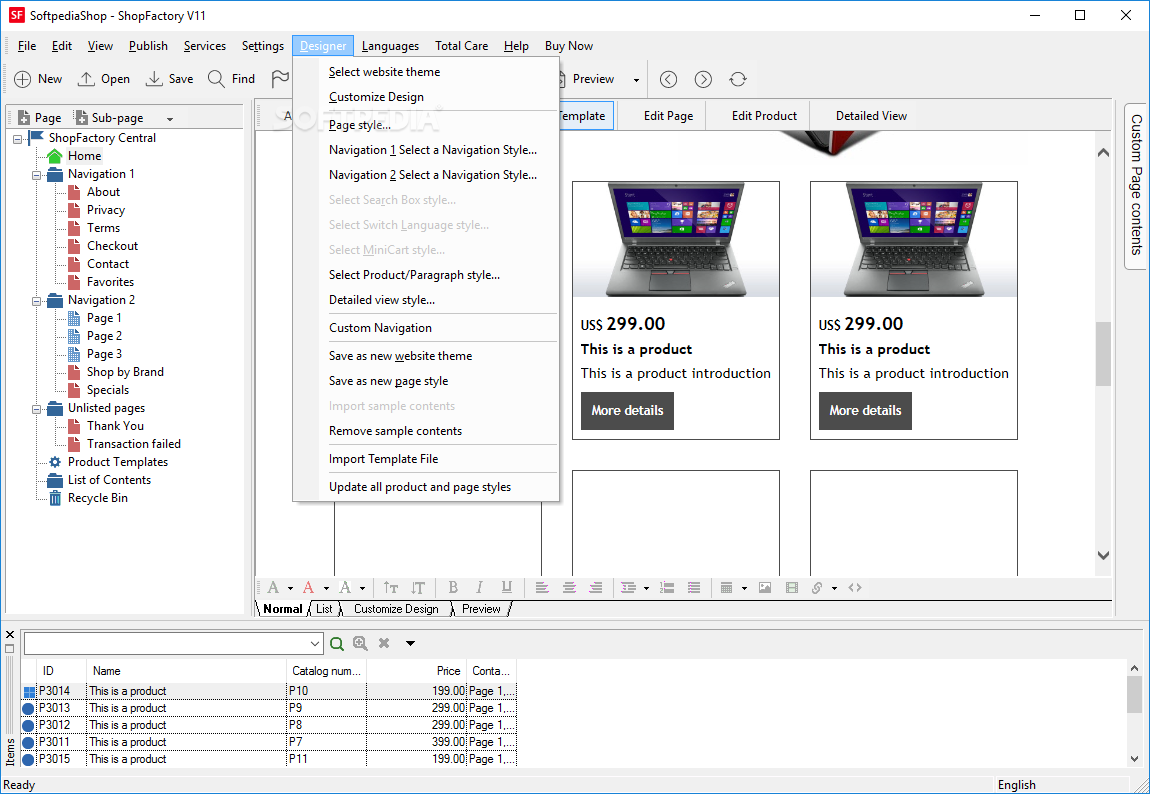Click the clear search X icon
1150x794 pixels.
tap(384, 643)
